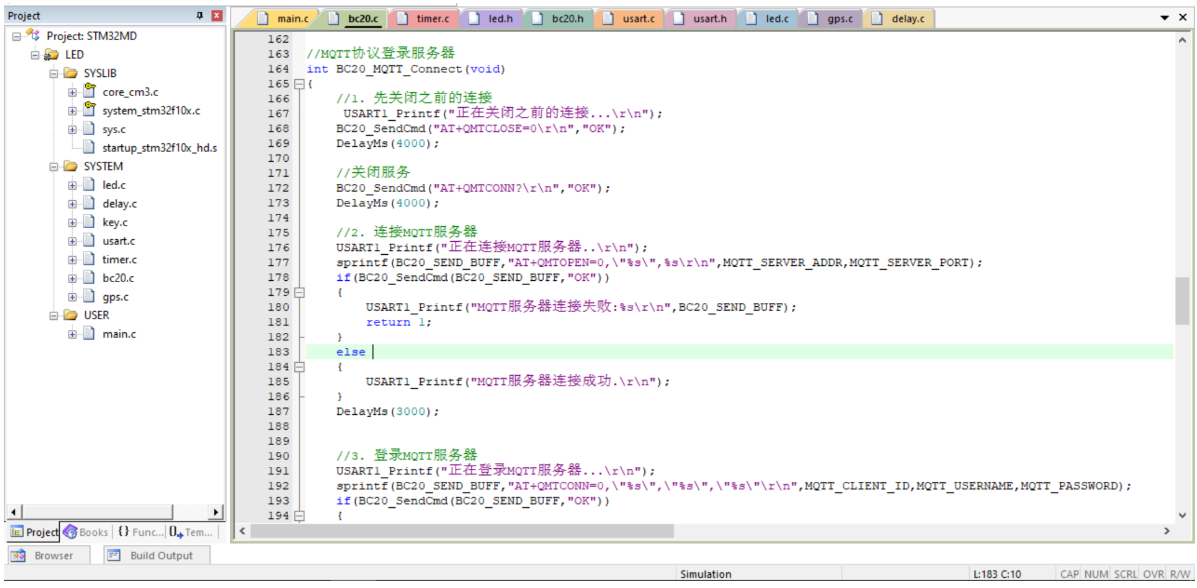Switch to the Project panel tab
Screen dimensions: 1197x588
click(34, 532)
